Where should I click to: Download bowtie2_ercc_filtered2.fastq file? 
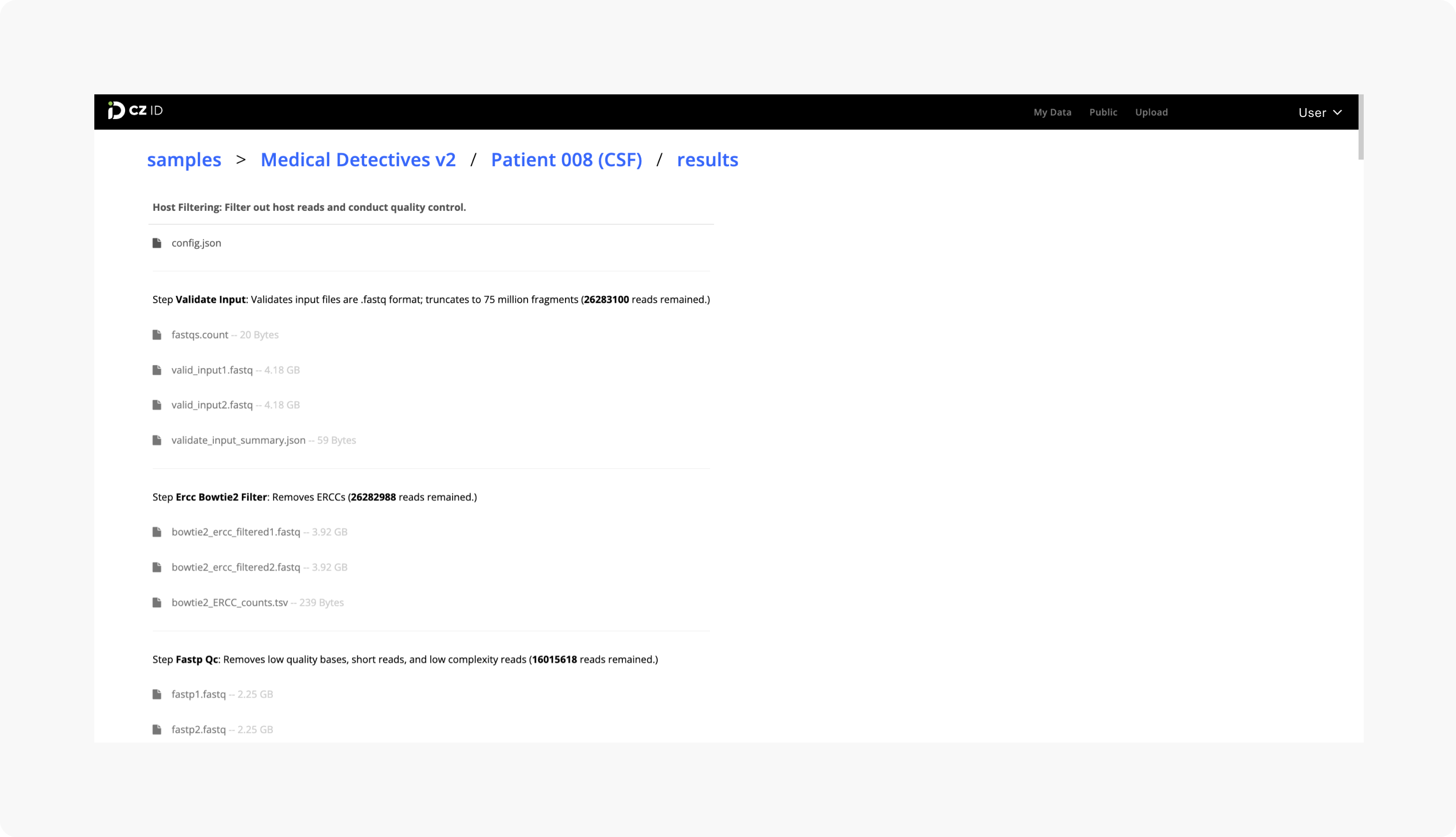coord(236,567)
